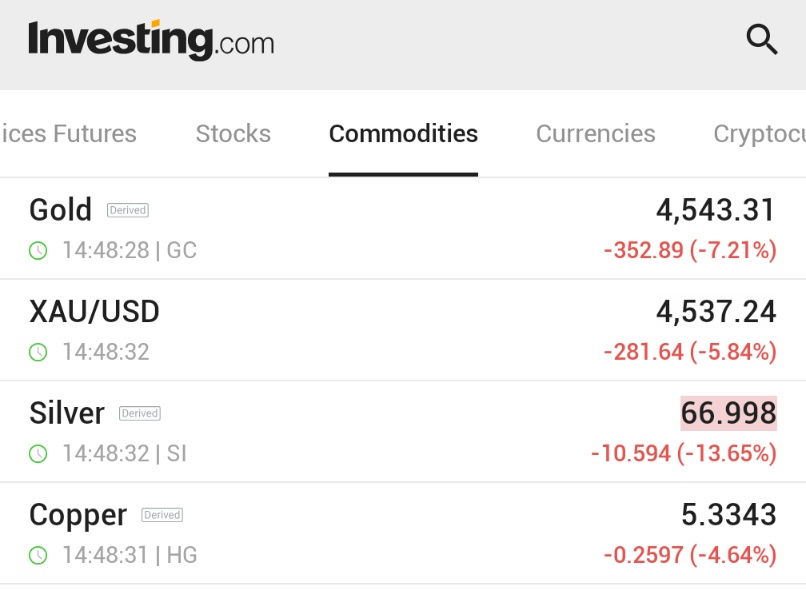Click the clock icon in the Copper row
Screen dimensions: 806x589
tap(38, 556)
